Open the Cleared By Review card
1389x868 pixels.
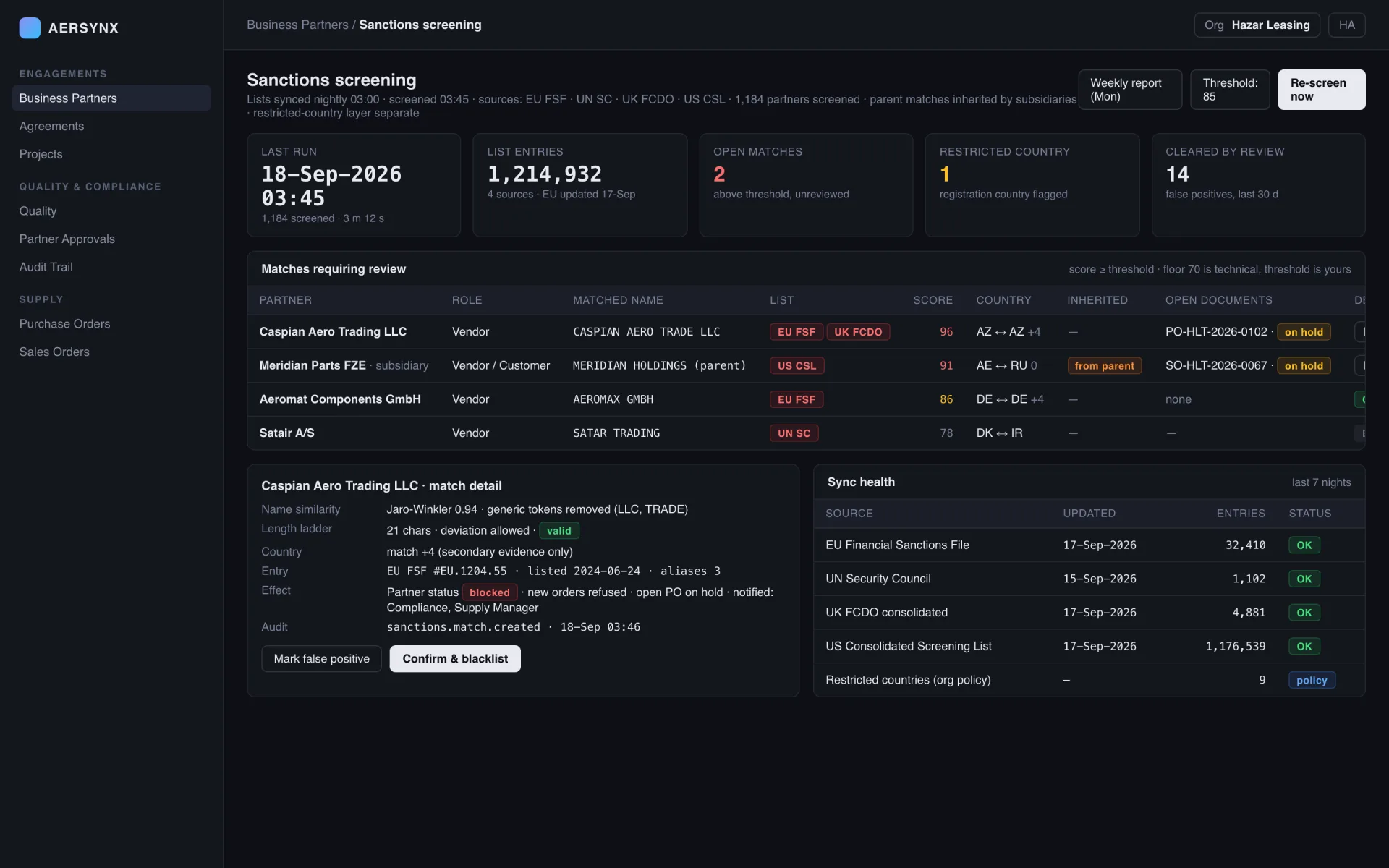point(1258,185)
